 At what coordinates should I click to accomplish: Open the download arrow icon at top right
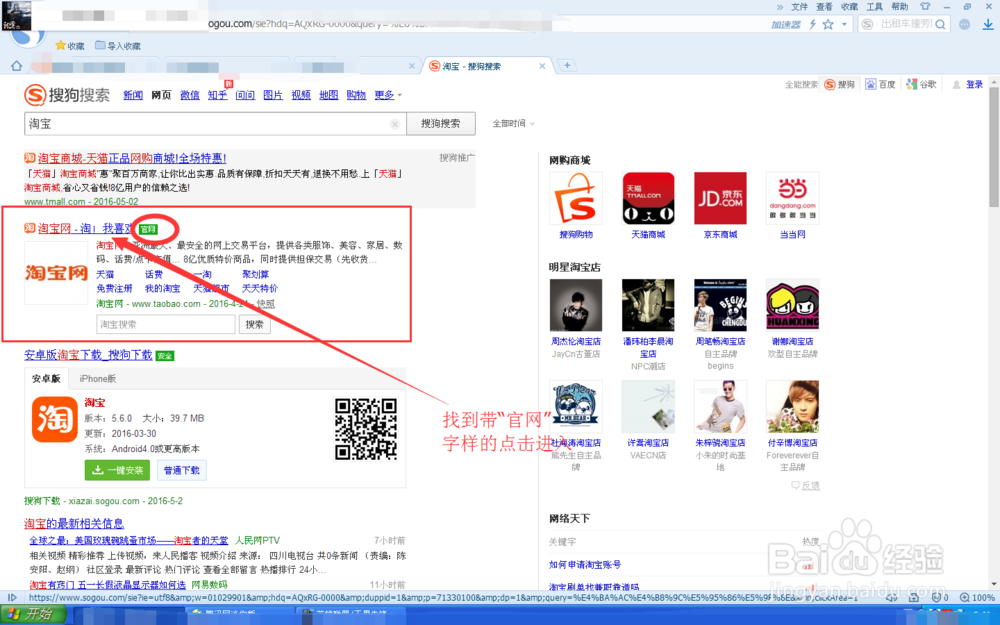pos(987,24)
